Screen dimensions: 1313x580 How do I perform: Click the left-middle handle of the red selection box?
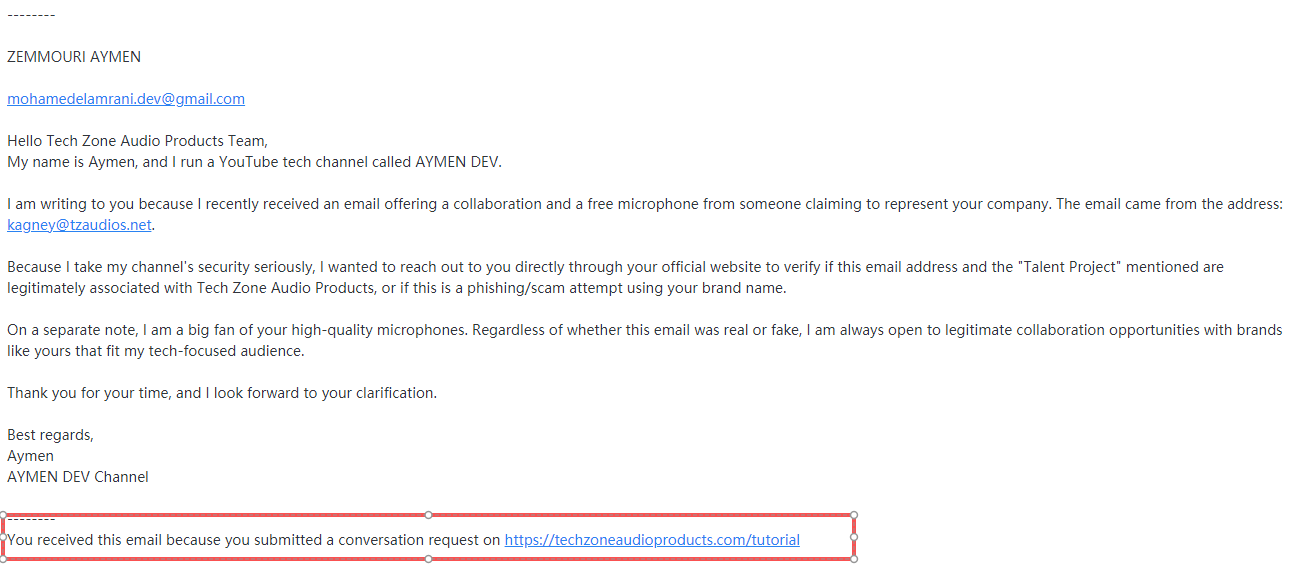pyautogui.click(x=3, y=538)
